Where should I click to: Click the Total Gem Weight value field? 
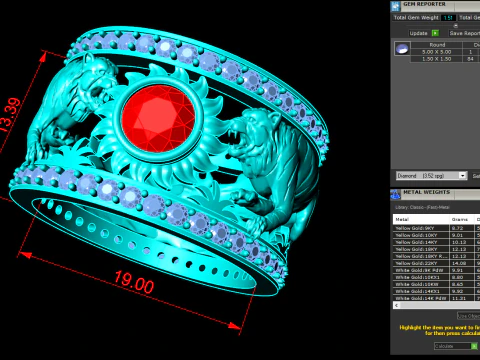pos(448,18)
